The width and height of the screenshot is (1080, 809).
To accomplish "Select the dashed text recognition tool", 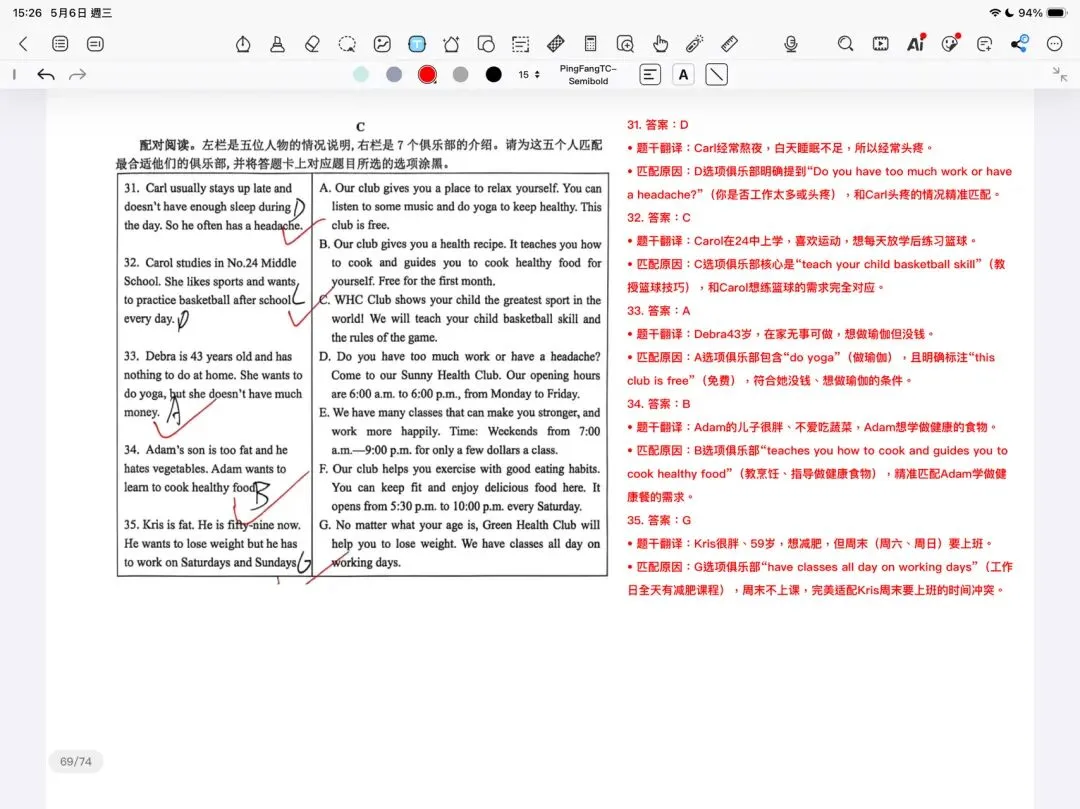I will [521, 44].
